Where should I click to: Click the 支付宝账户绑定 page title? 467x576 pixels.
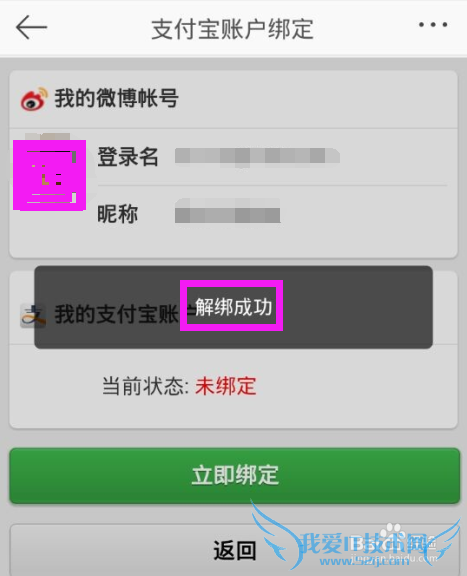(x=232, y=29)
